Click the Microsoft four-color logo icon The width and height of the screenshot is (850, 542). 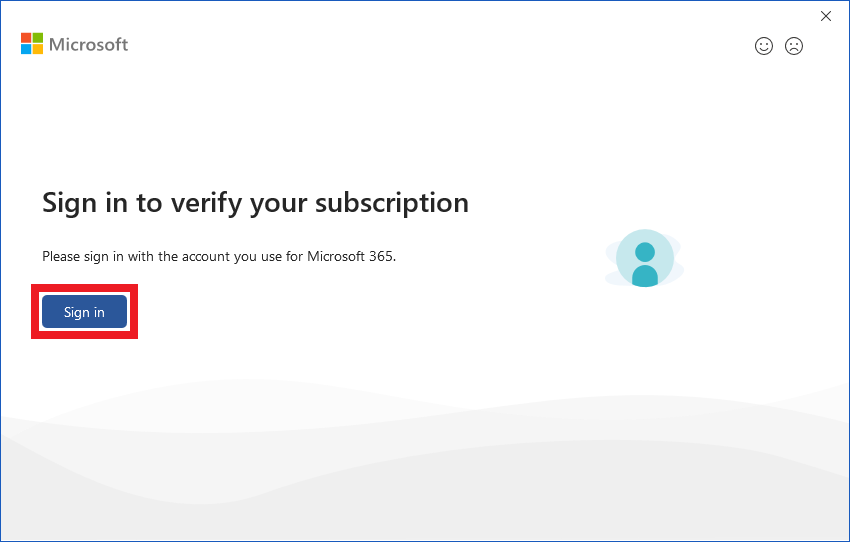32,43
